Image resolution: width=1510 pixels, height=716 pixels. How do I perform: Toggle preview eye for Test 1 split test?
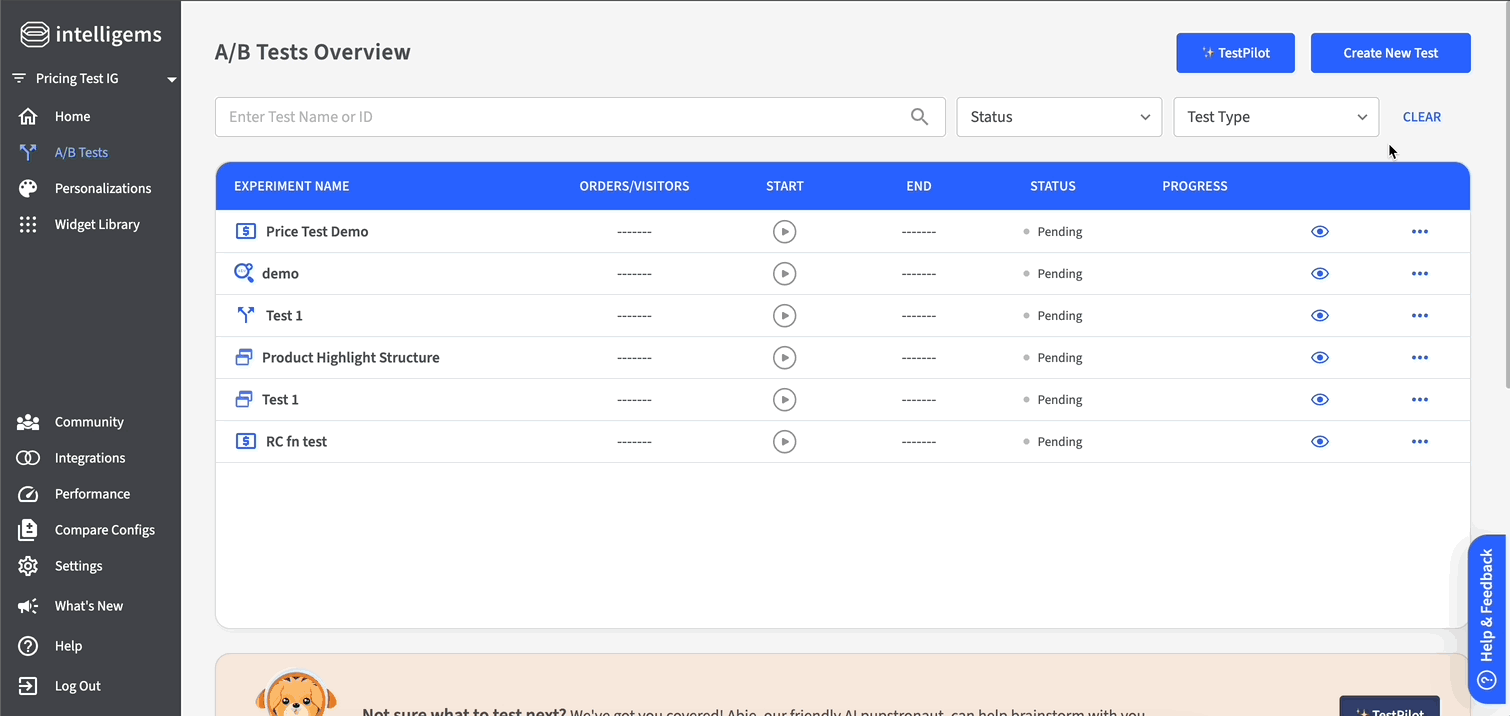pyautogui.click(x=1320, y=316)
